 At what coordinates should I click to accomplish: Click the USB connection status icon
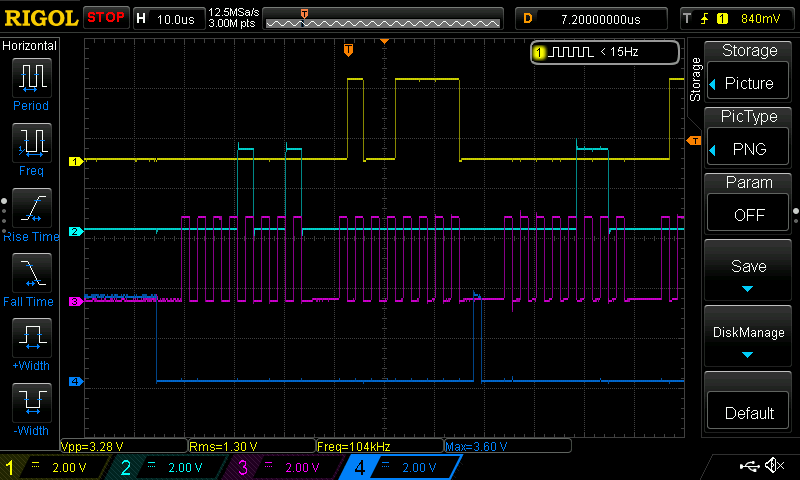(749, 466)
